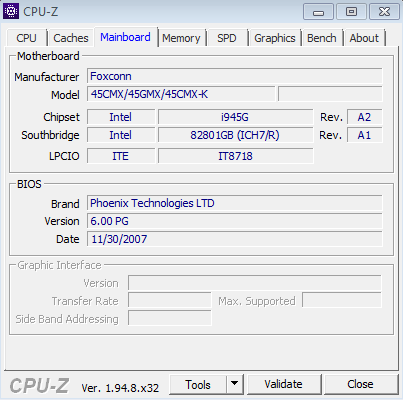
Task: Click the 82801GB southbridge field
Action: point(235,135)
